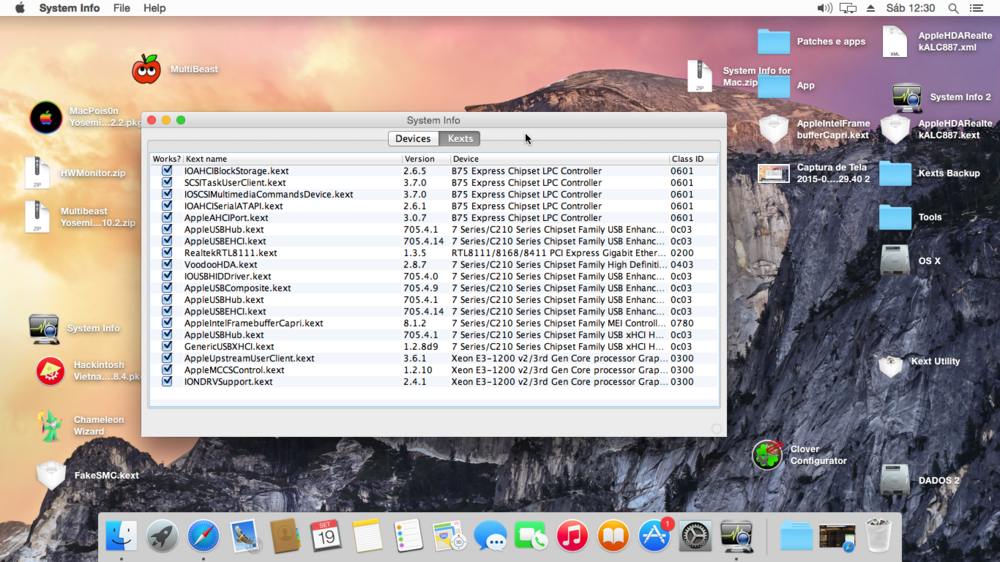Select the Kexts tab
Viewport: 1000px width, 562px height.
click(x=460, y=139)
